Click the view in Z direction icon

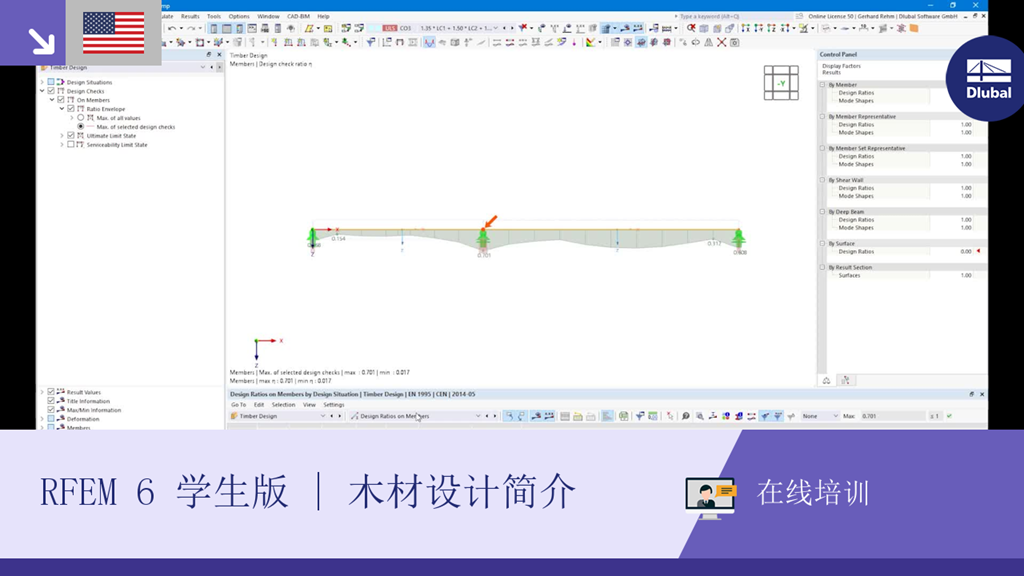click(771, 28)
